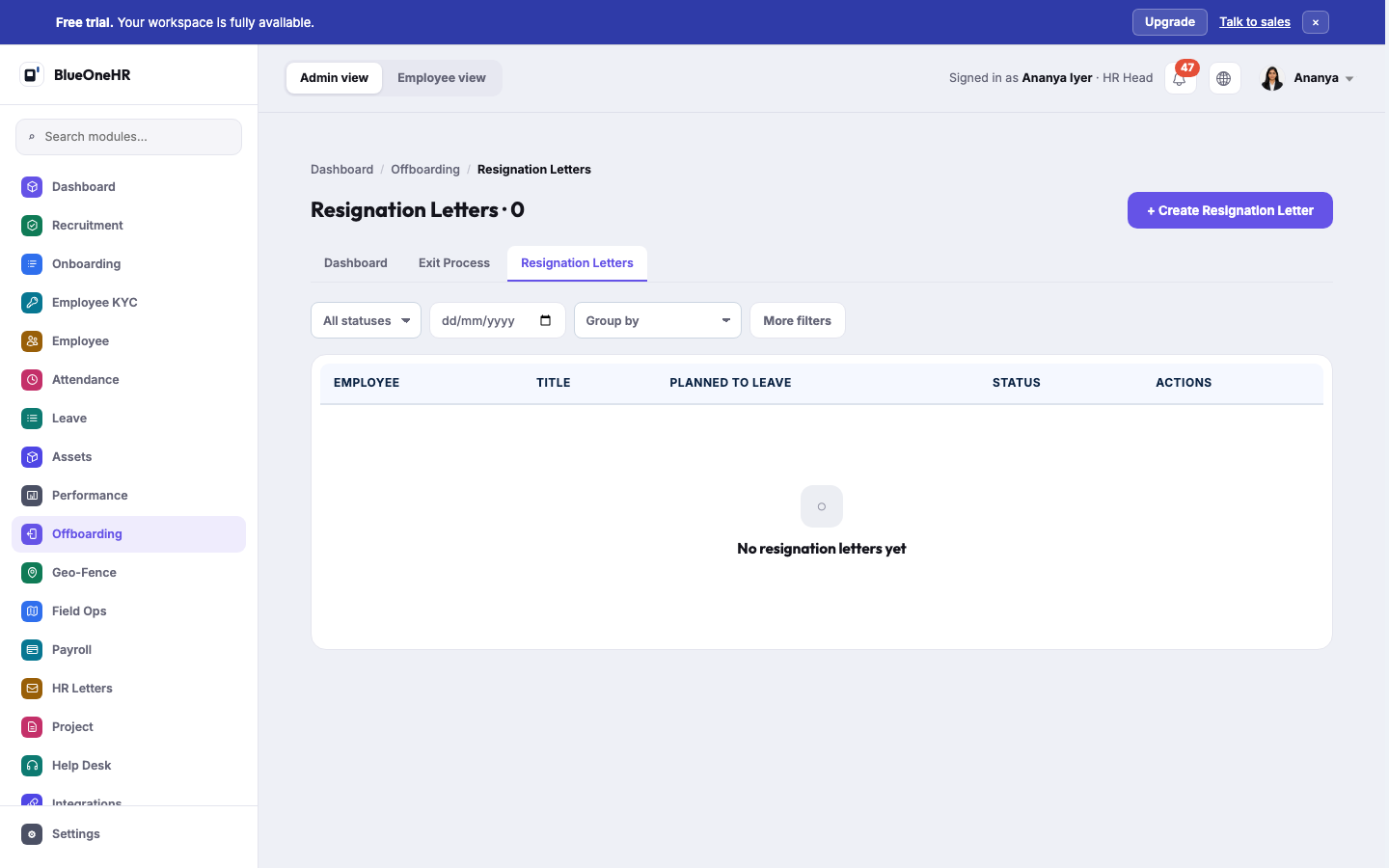Viewport: 1389px width, 868px height.
Task: Open the Recruitment shield icon
Action: pos(32,225)
